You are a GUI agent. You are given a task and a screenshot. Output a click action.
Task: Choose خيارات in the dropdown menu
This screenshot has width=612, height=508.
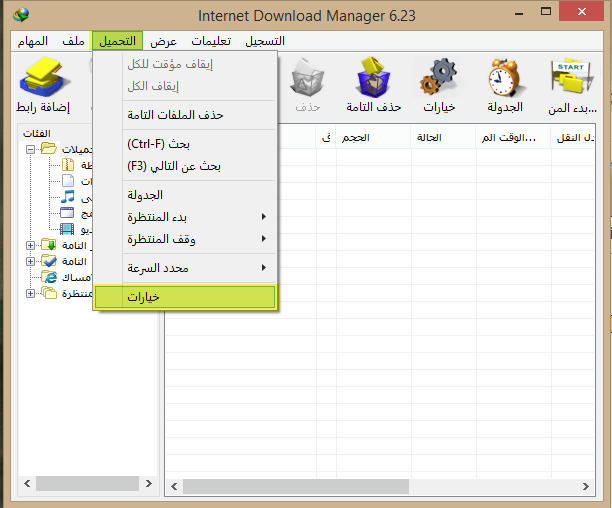(185, 297)
